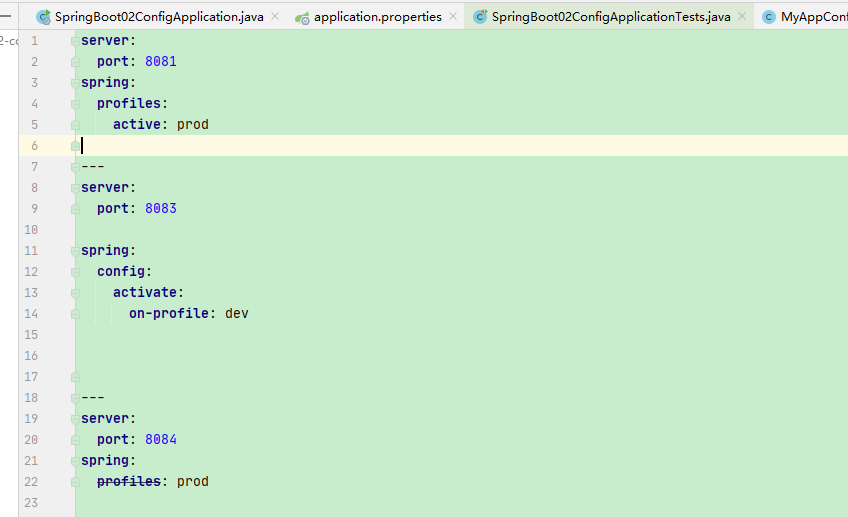Click port value 8083

pos(161,209)
